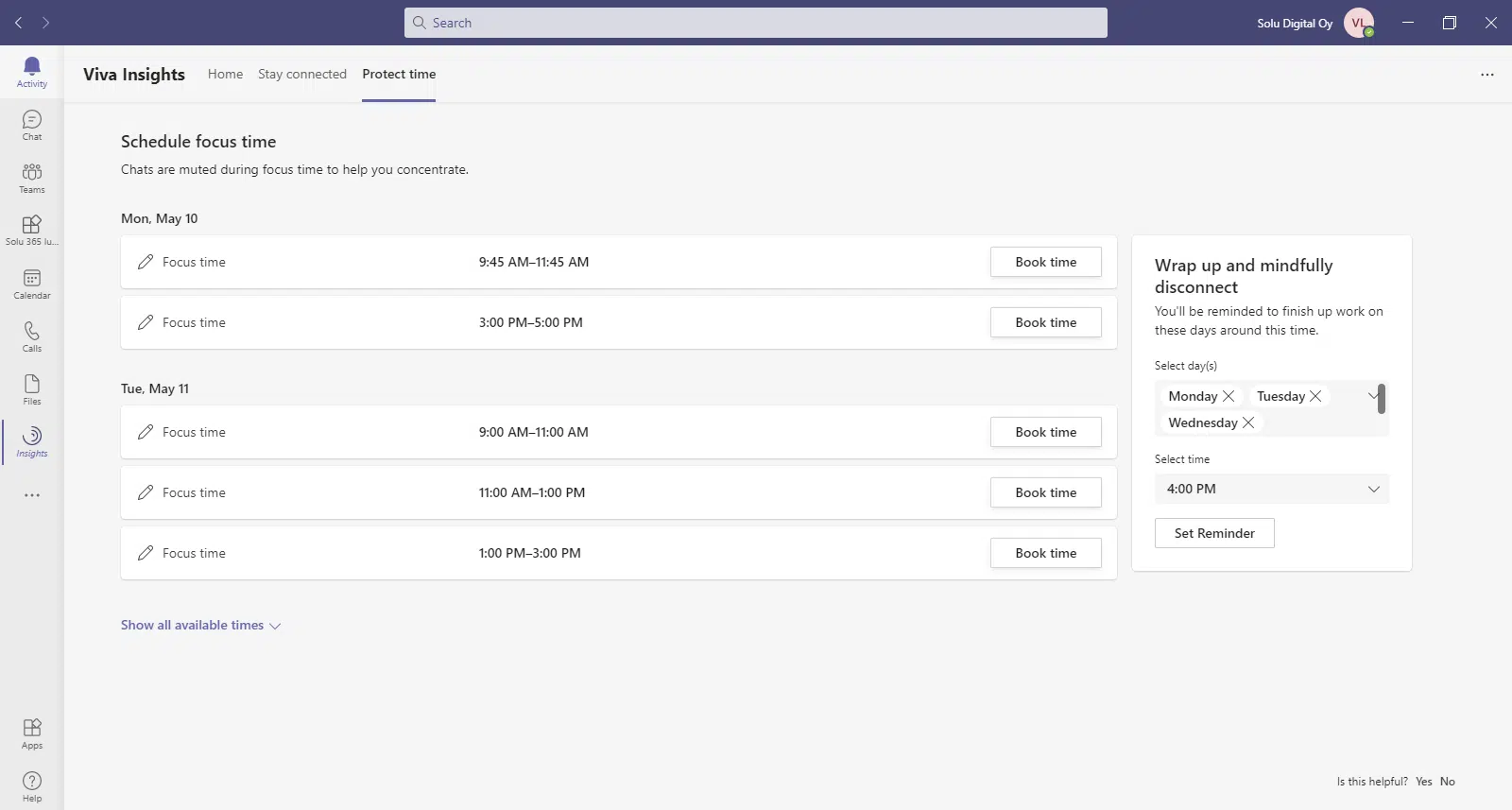Open the Activity feed in sidebar
1512x810 pixels.
pos(31,71)
